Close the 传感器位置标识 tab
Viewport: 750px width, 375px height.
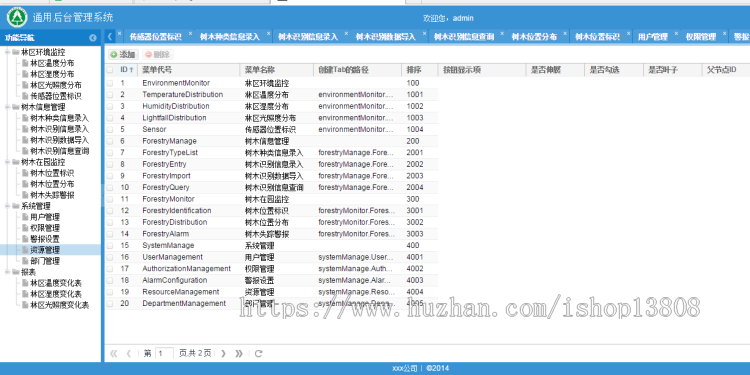[x=190, y=34]
